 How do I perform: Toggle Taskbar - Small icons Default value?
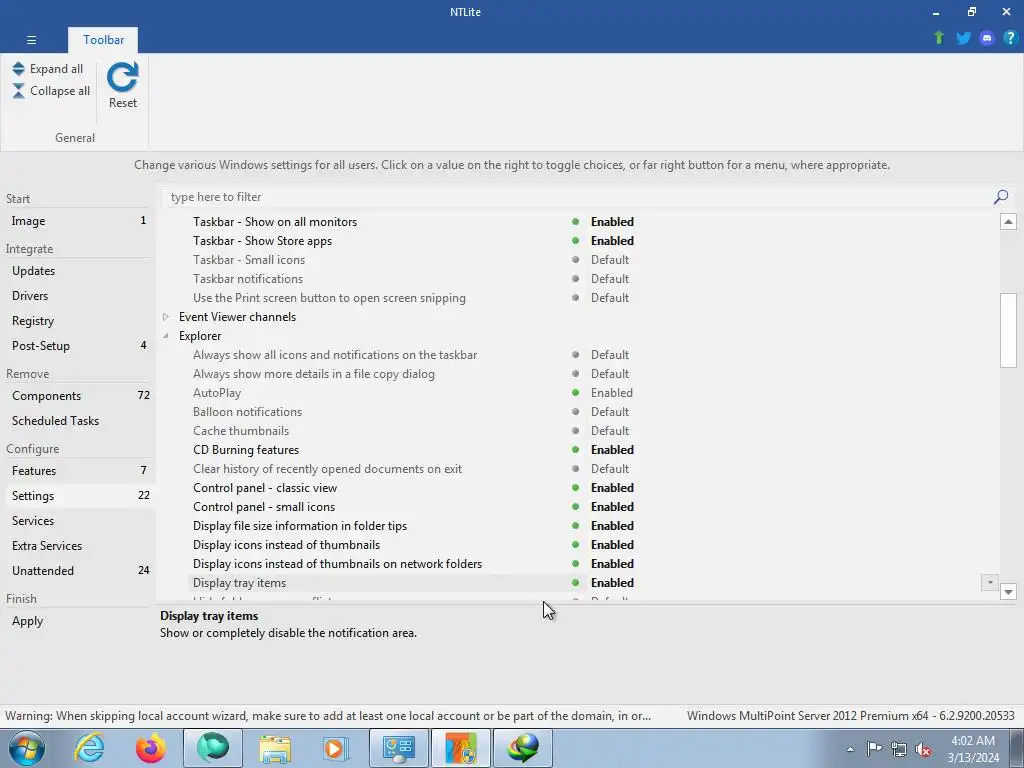coord(609,259)
